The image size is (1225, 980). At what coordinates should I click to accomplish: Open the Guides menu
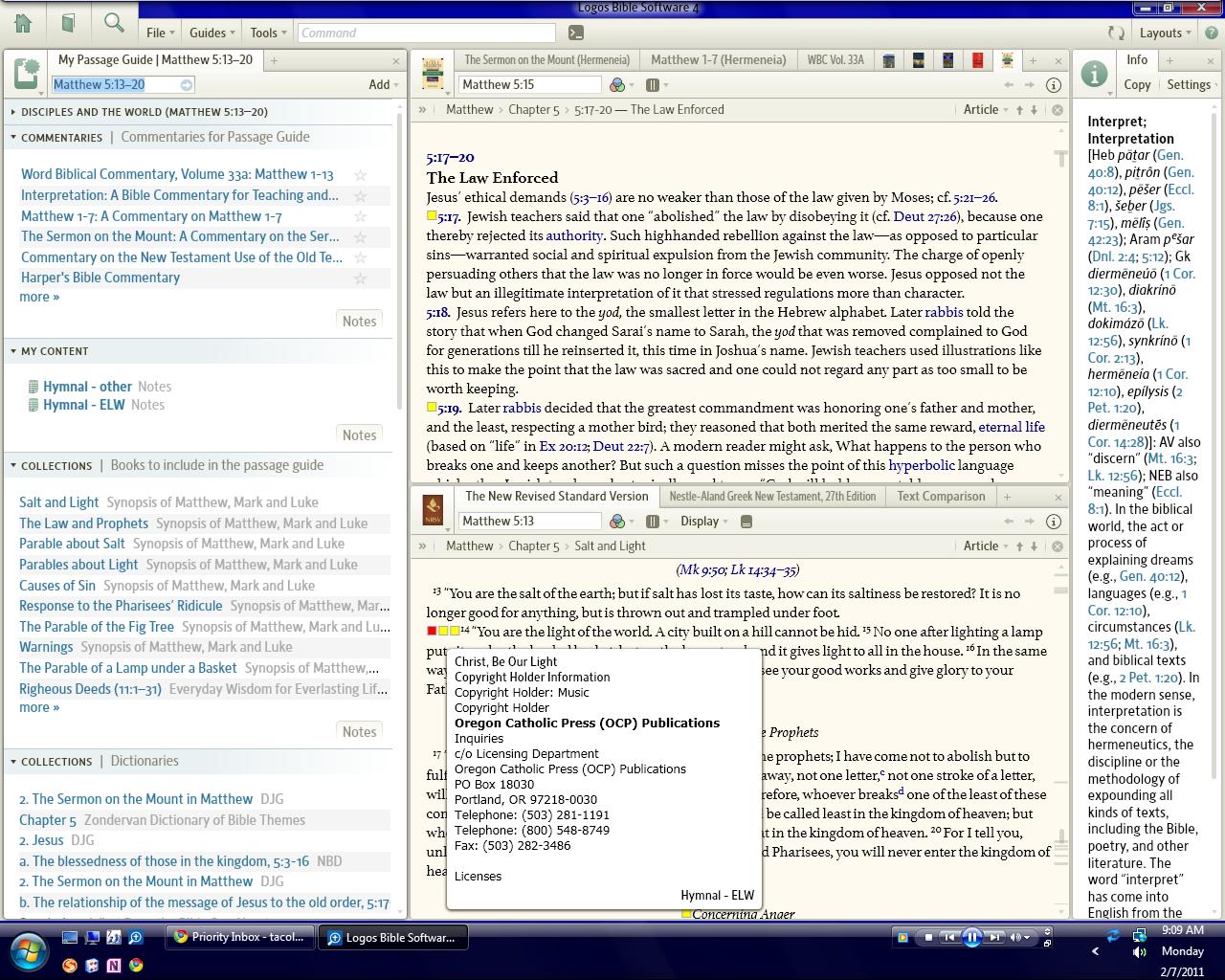click(212, 33)
